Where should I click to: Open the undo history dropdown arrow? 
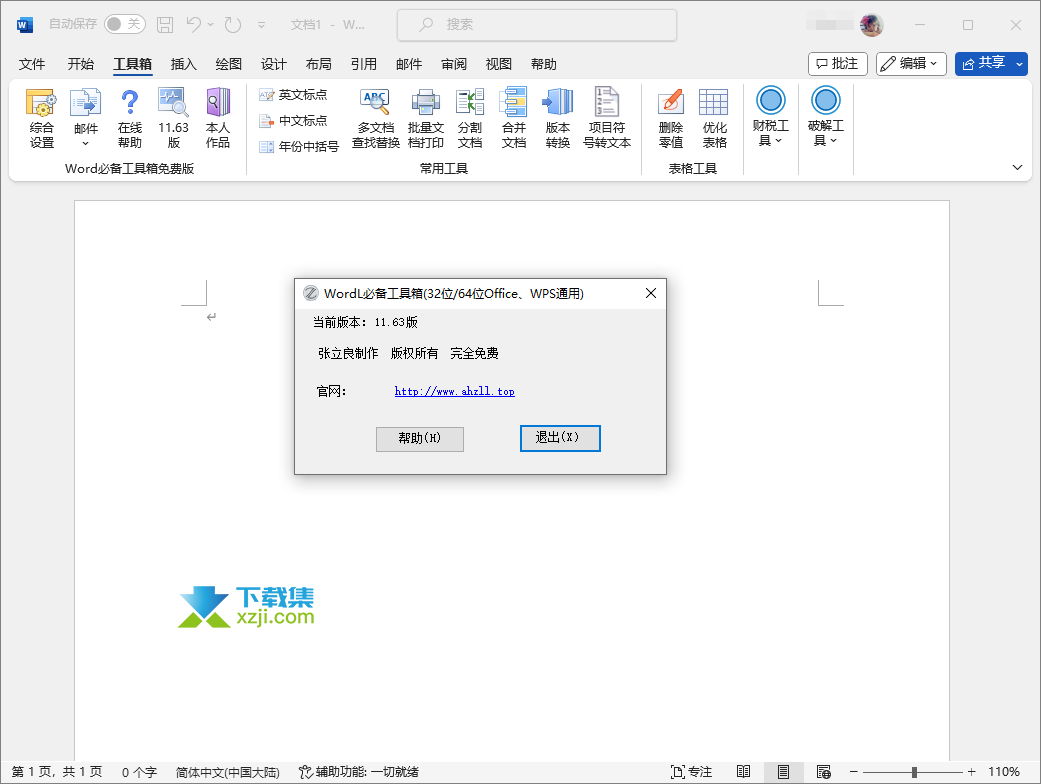click(210, 25)
